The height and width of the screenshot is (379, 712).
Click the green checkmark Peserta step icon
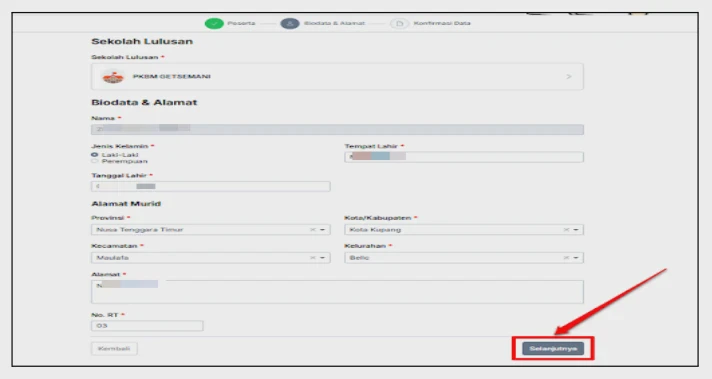[x=214, y=23]
